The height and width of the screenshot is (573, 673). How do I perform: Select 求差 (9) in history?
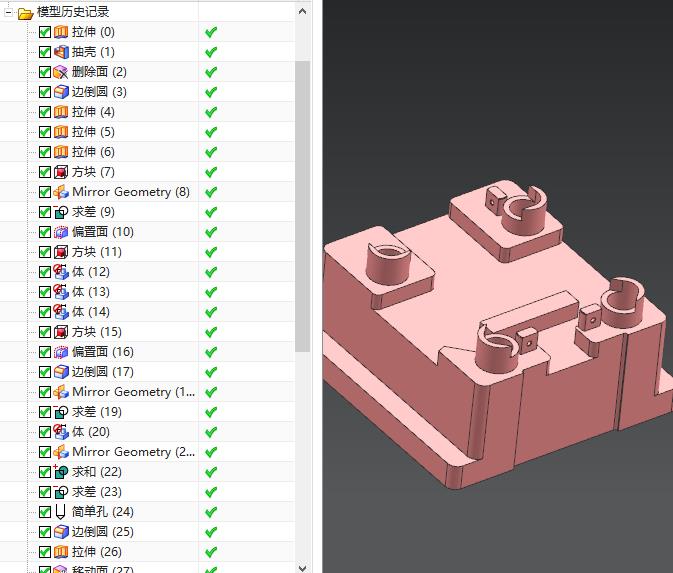[x=93, y=212]
